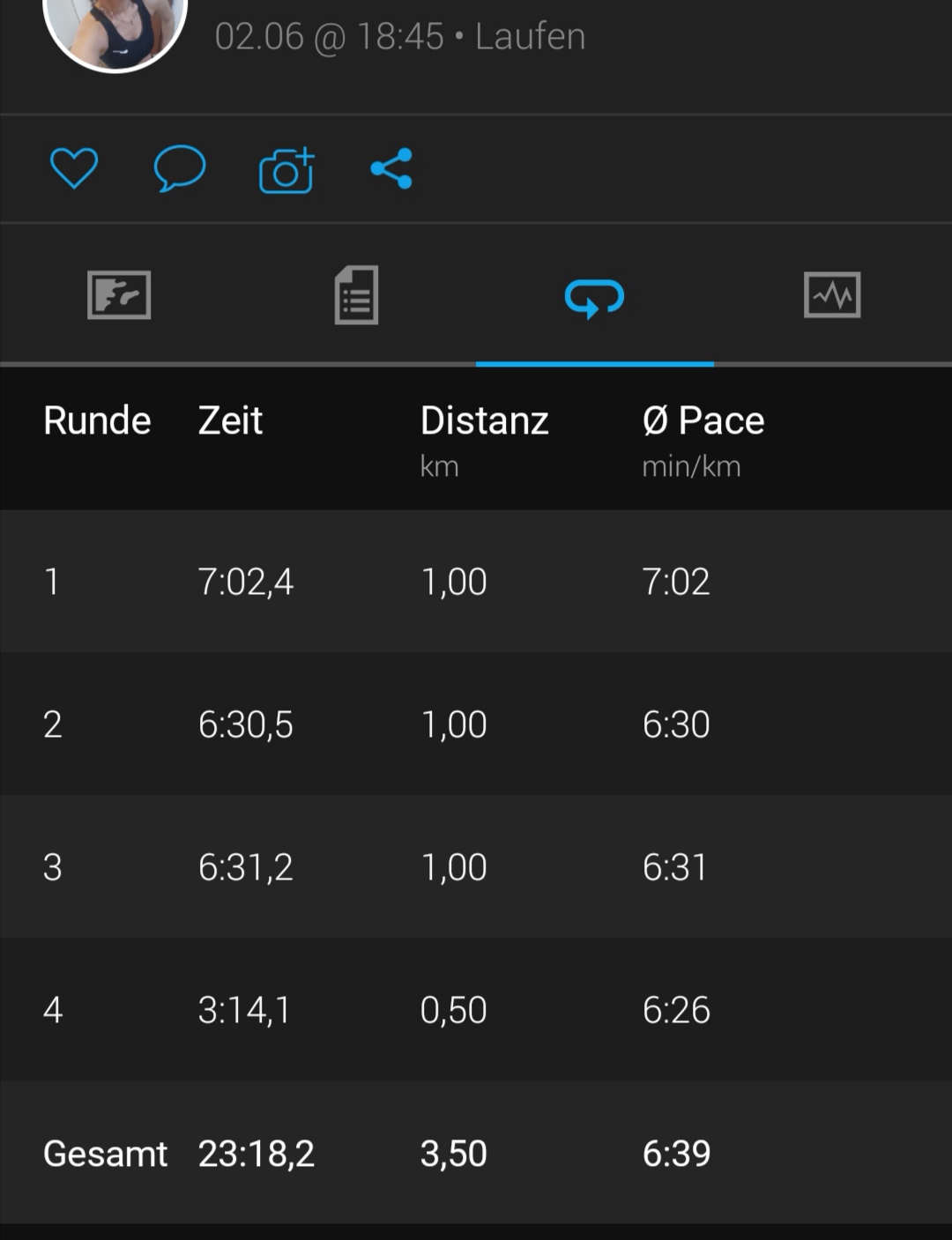Open the comment speech bubble
The image size is (952, 1240).
click(x=180, y=168)
